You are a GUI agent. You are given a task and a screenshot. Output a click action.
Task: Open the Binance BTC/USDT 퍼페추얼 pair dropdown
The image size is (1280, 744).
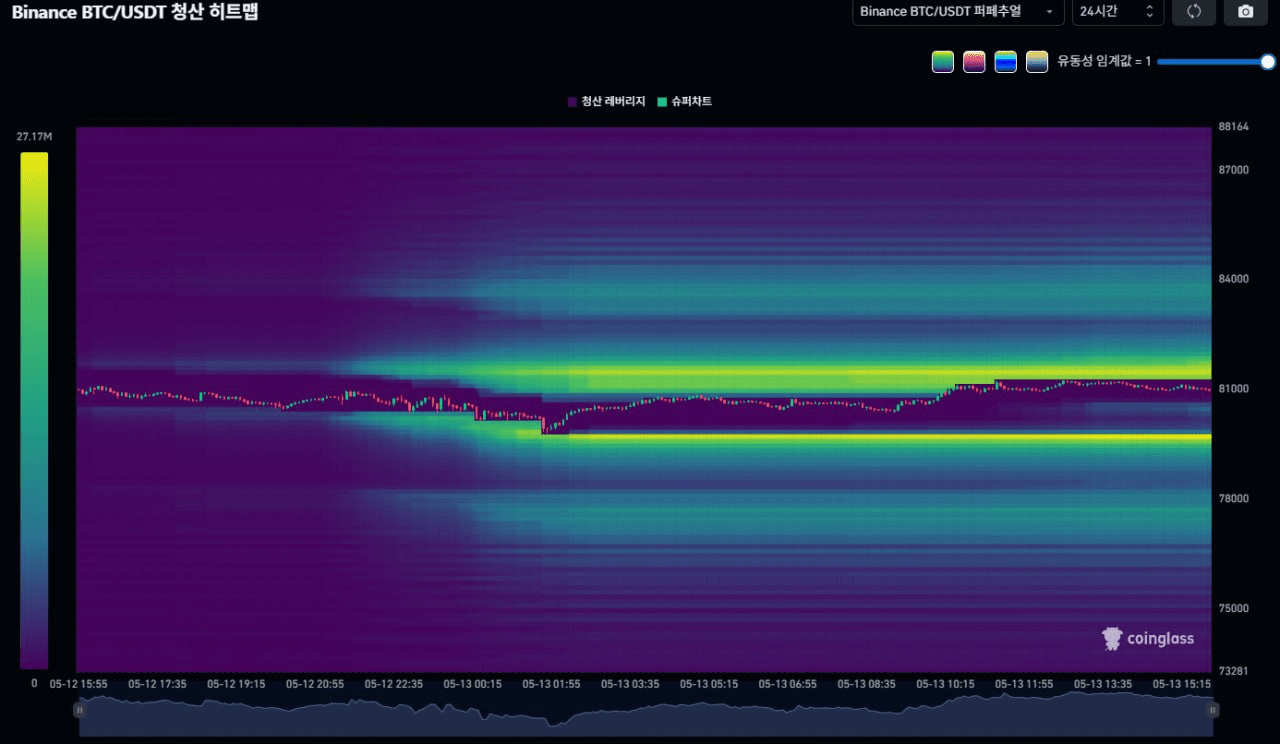[x=958, y=11]
